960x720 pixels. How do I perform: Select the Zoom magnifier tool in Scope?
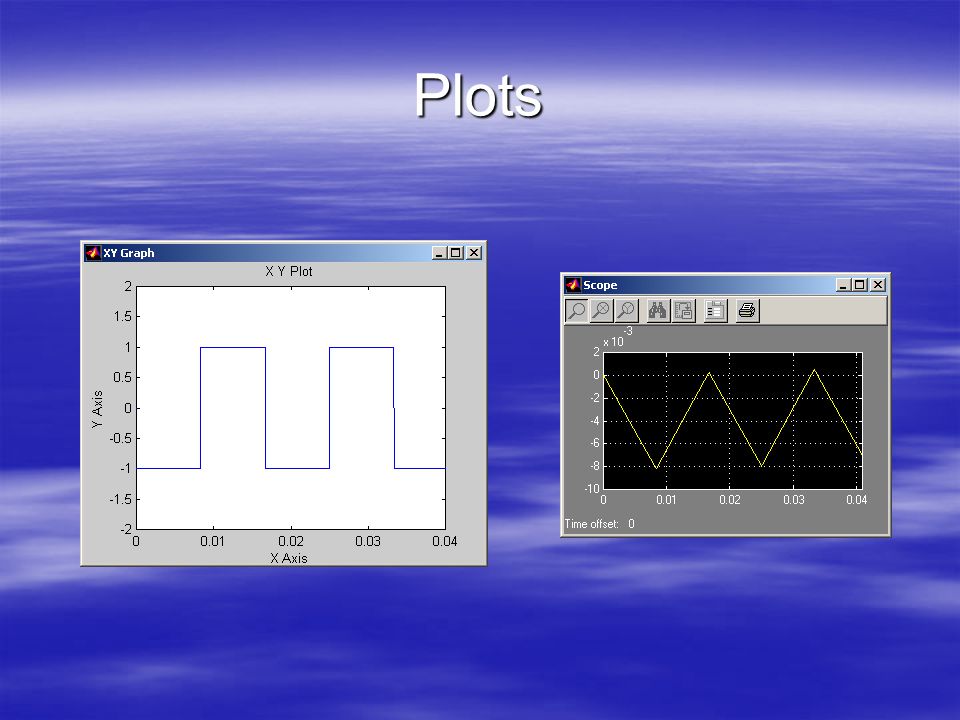(576, 310)
